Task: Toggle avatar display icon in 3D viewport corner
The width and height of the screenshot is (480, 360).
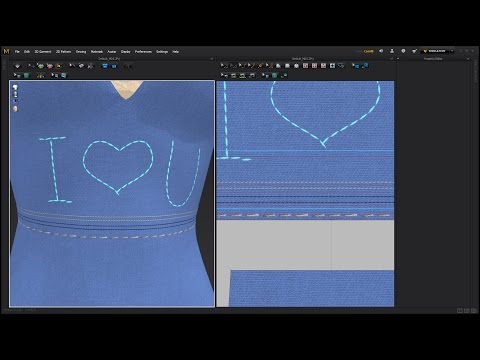Action: (x=15, y=94)
